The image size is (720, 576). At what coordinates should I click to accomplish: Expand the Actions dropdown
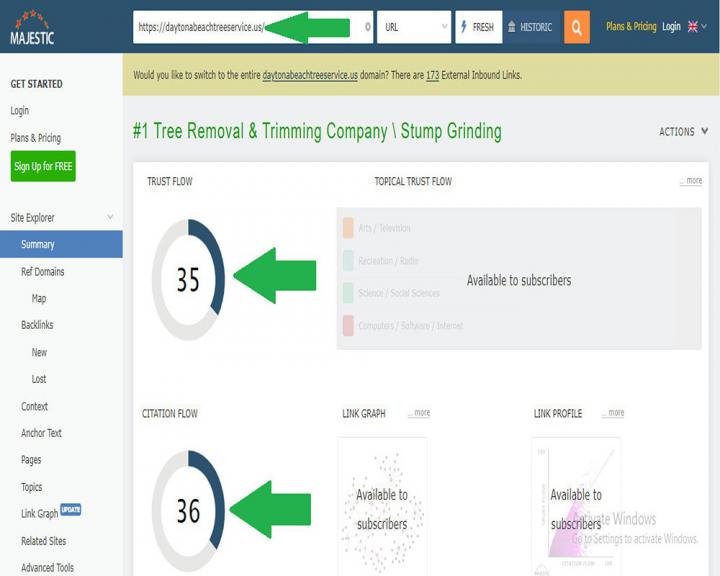tap(684, 132)
